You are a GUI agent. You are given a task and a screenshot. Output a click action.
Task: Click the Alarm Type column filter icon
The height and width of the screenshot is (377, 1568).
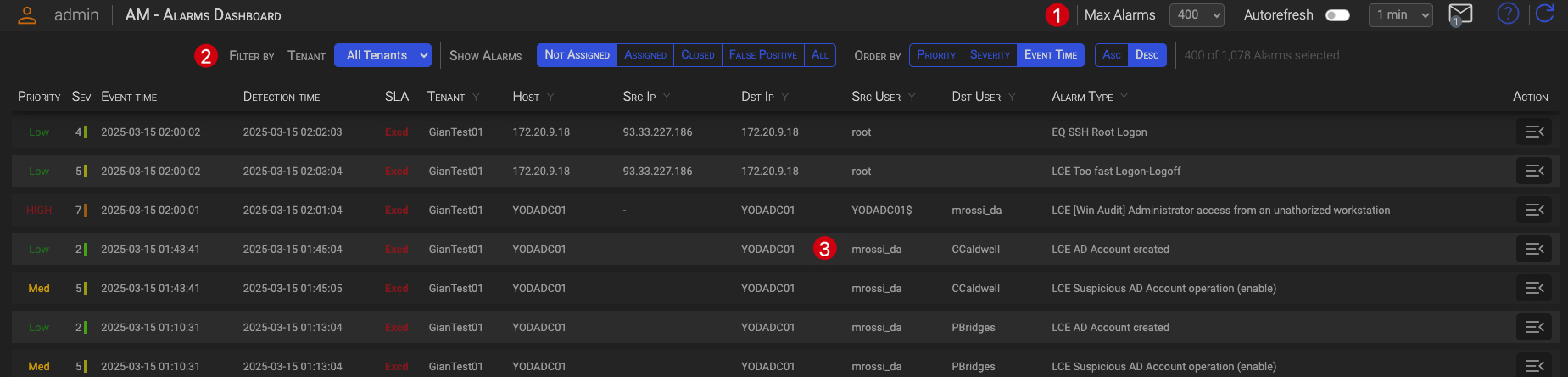[1124, 97]
